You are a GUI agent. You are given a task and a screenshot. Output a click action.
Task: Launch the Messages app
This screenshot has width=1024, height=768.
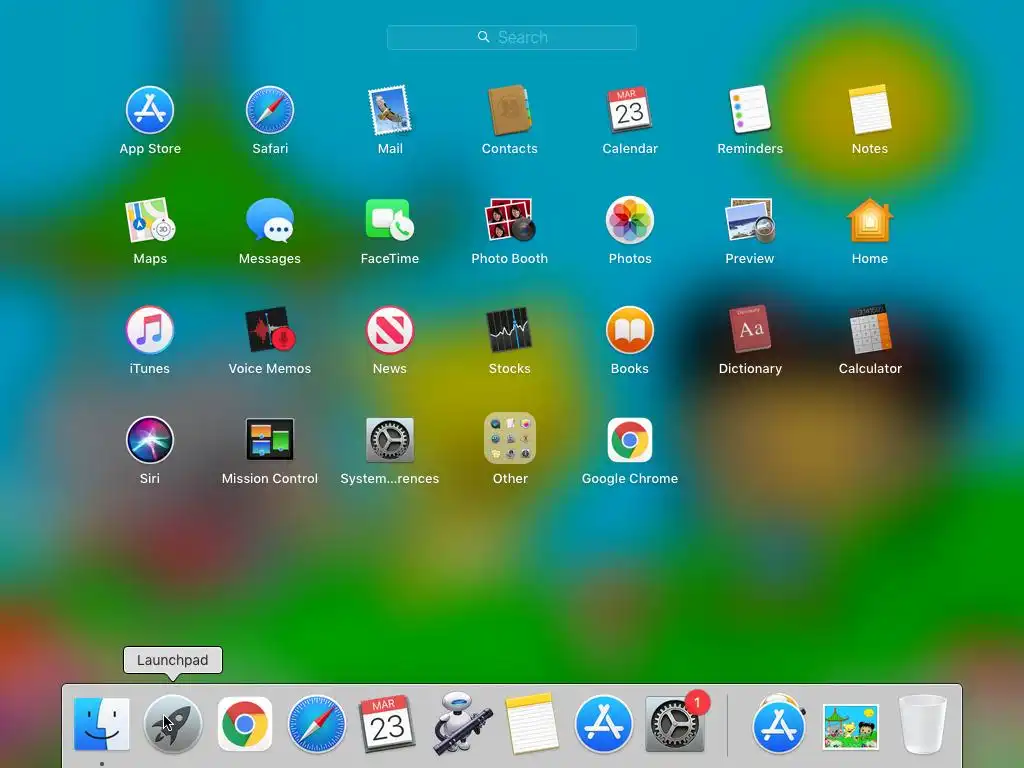tap(270, 221)
